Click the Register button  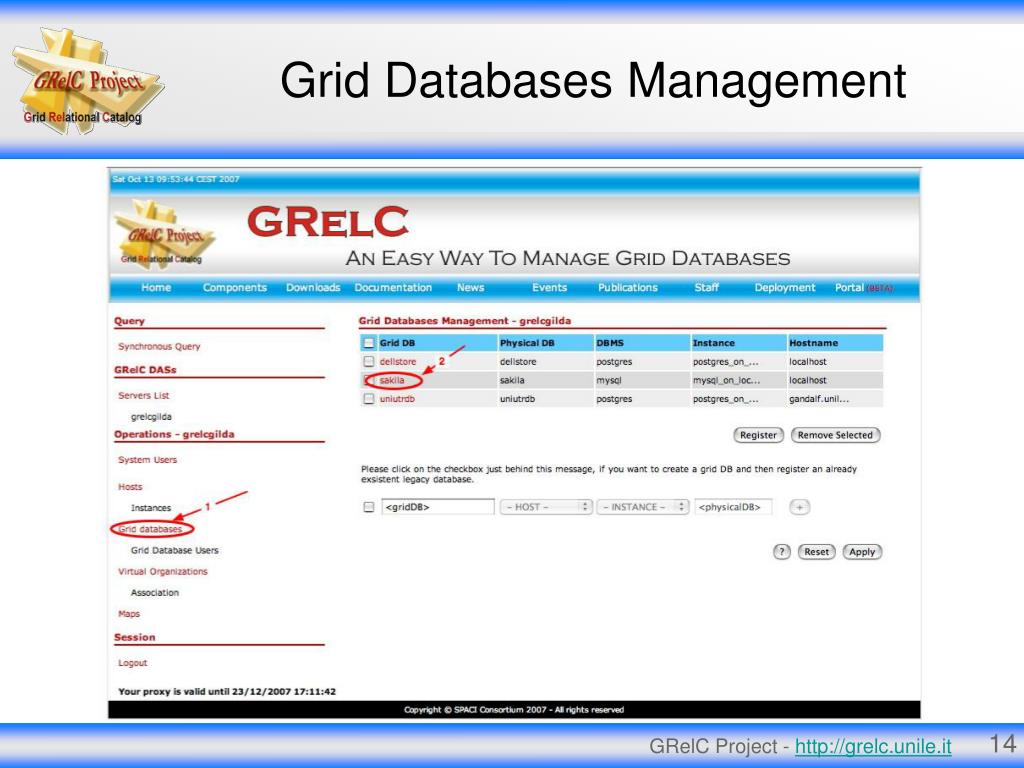tap(758, 435)
